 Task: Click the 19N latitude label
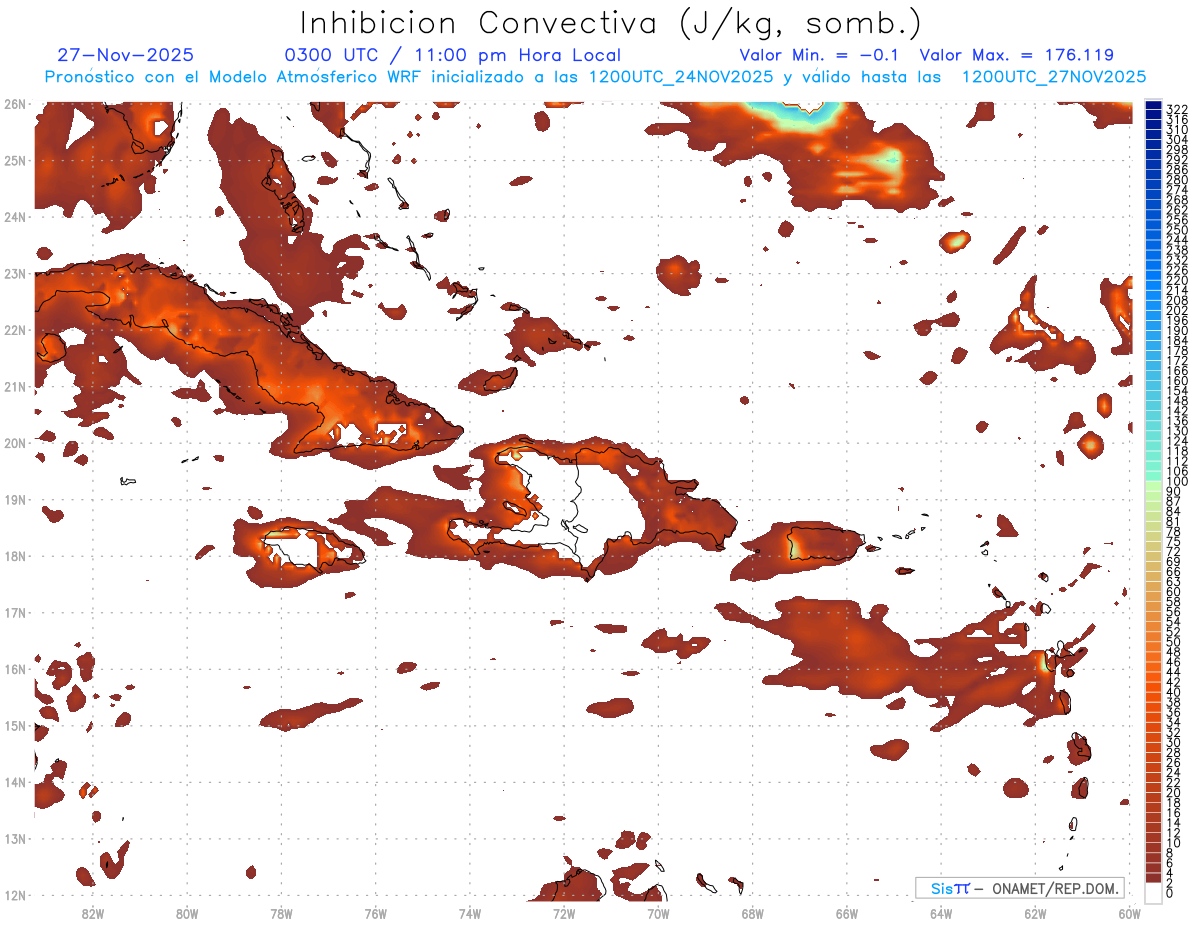[x=15, y=499]
